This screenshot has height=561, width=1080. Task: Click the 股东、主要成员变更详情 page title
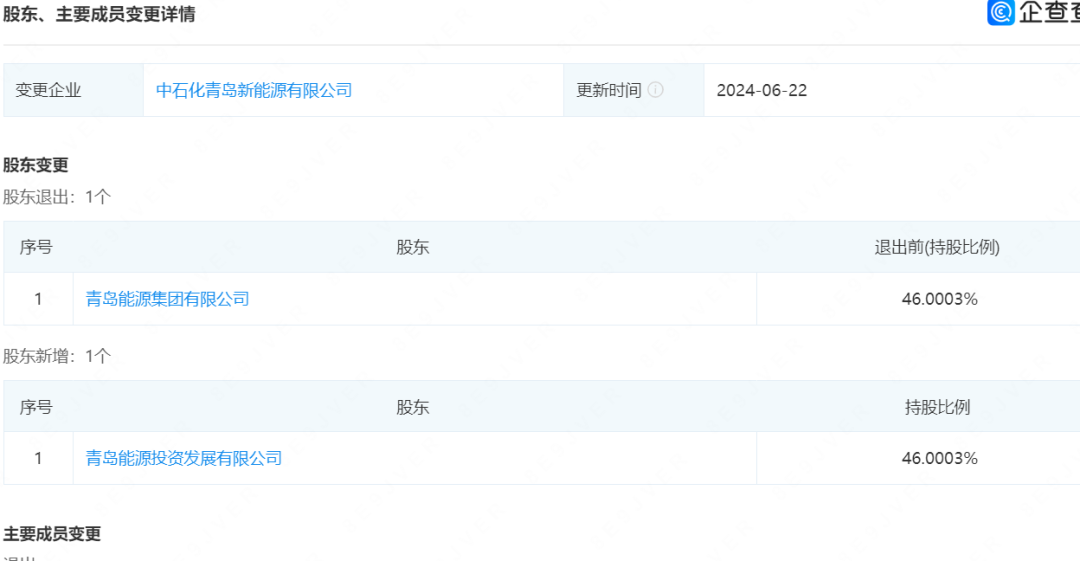point(99,14)
